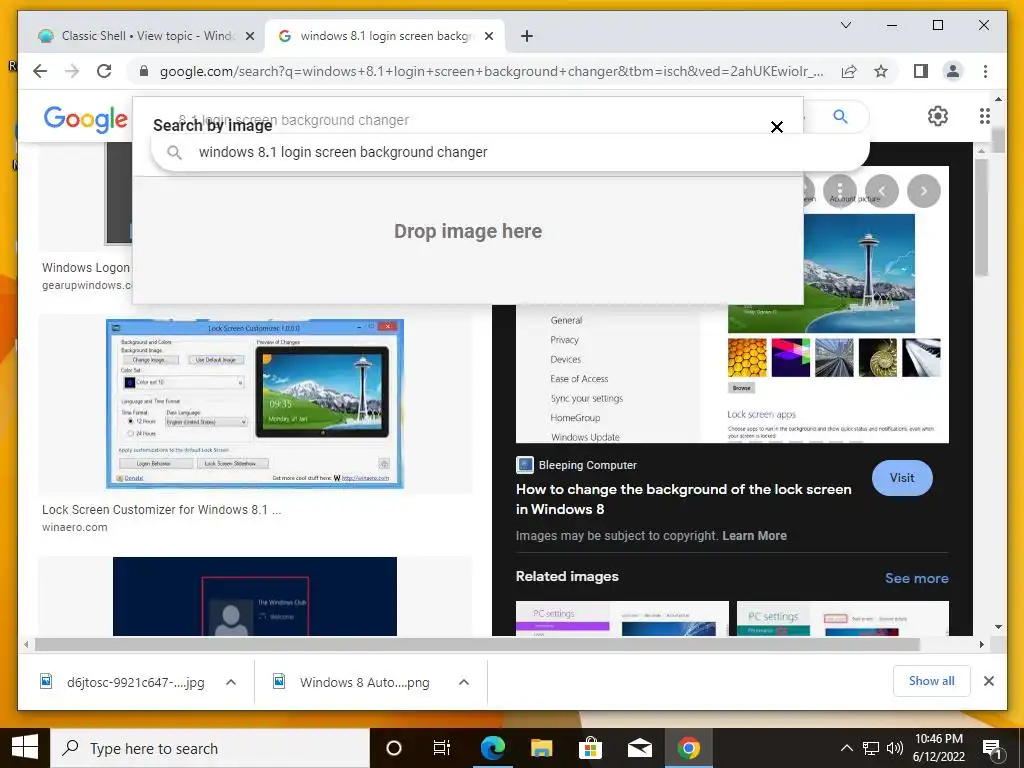Expand options for Windows 8 Auto png download

[x=464, y=682]
